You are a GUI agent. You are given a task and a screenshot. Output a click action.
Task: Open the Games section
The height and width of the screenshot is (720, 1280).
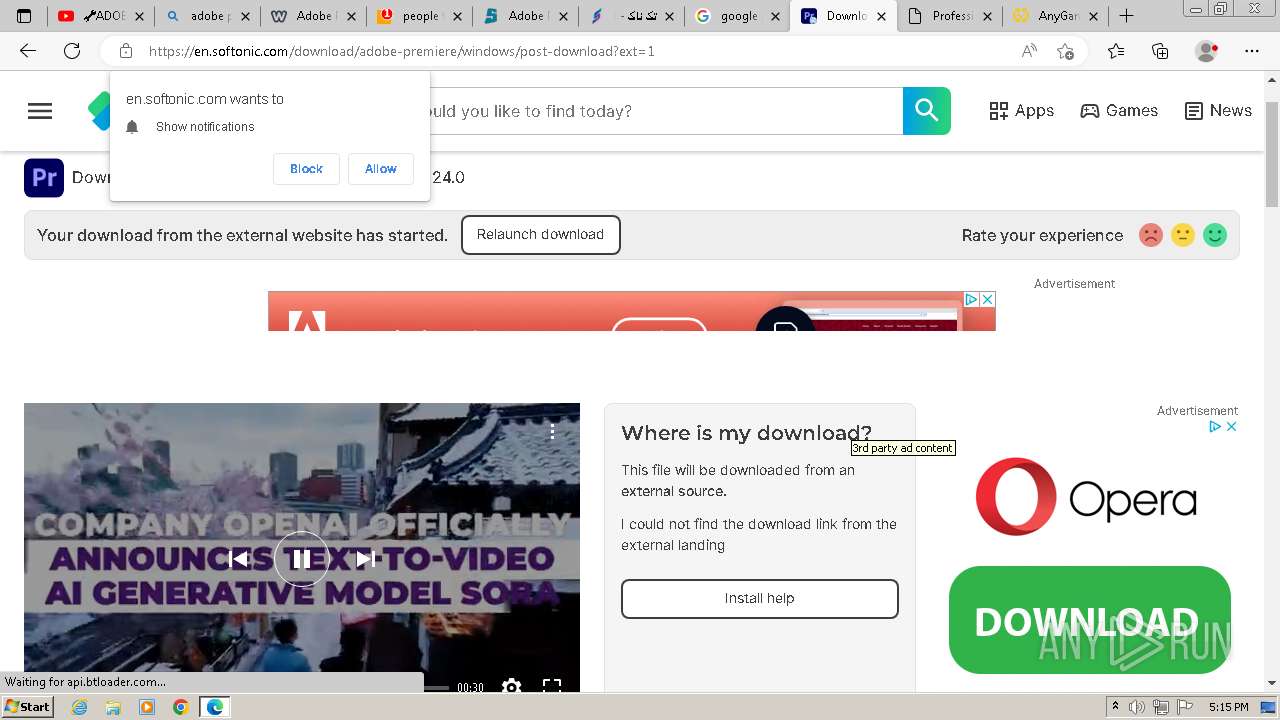point(1119,111)
